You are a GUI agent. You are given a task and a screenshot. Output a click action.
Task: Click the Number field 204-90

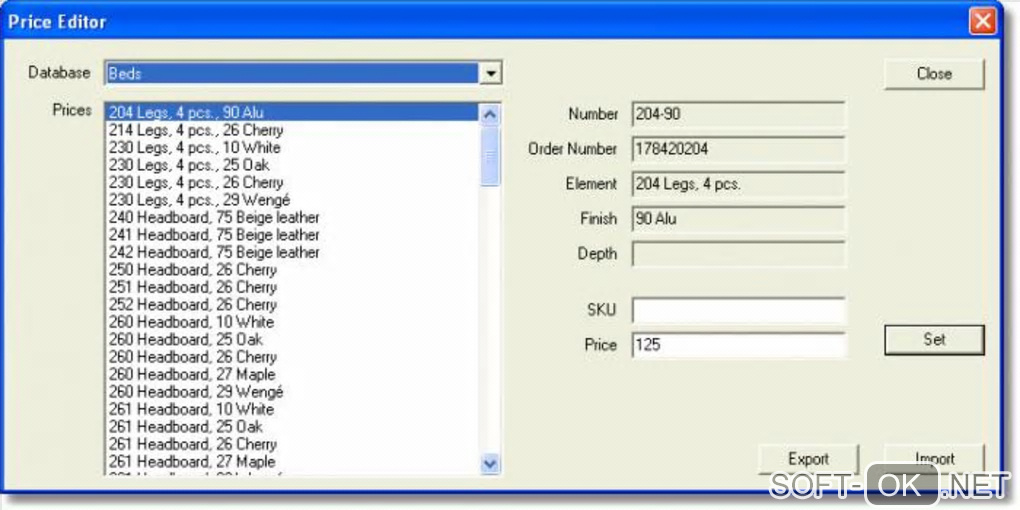point(738,114)
